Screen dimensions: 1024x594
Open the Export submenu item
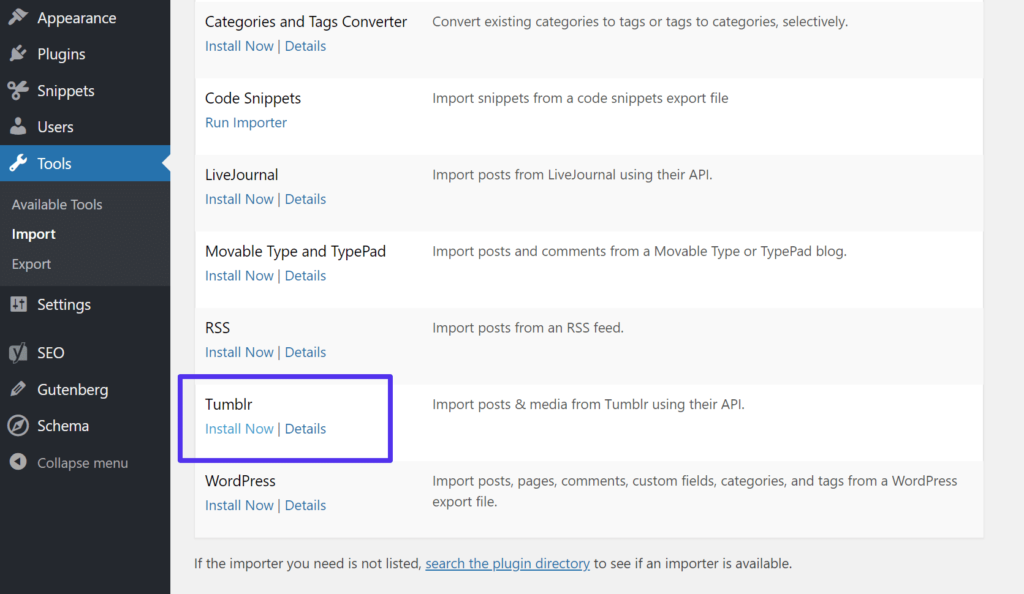31,264
